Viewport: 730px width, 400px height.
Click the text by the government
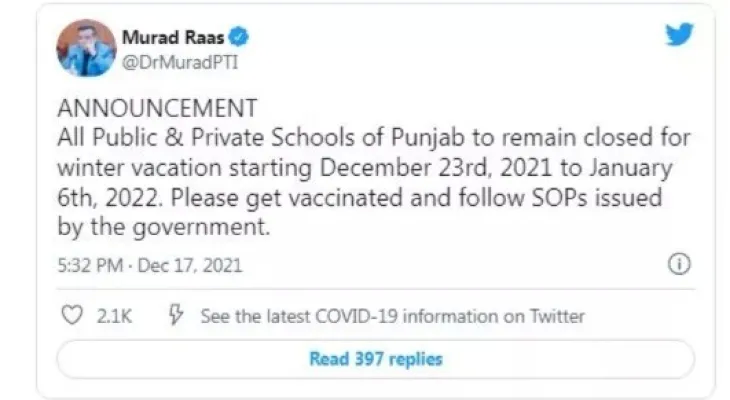click(x=164, y=227)
